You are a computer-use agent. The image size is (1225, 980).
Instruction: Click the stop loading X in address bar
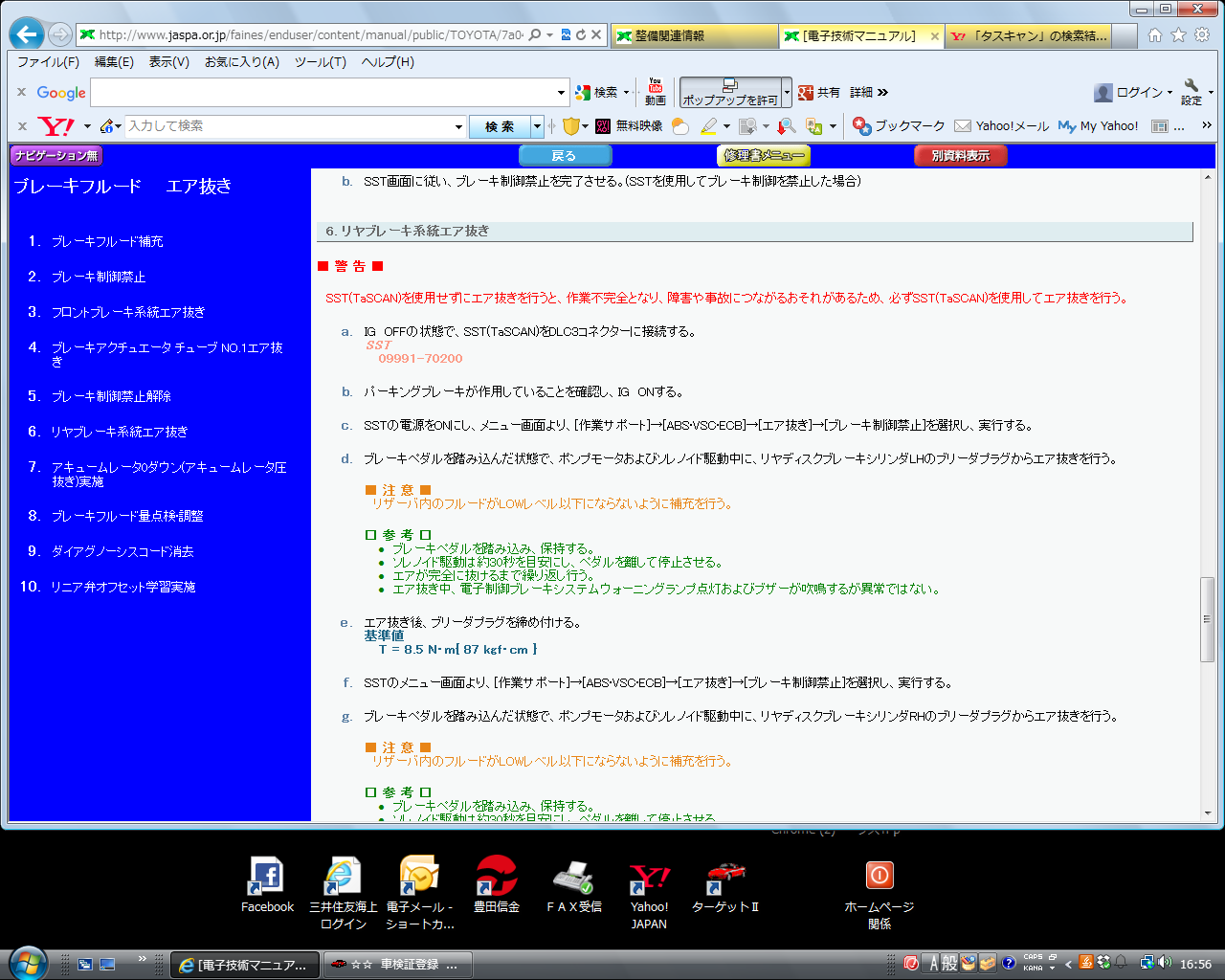click(596, 34)
